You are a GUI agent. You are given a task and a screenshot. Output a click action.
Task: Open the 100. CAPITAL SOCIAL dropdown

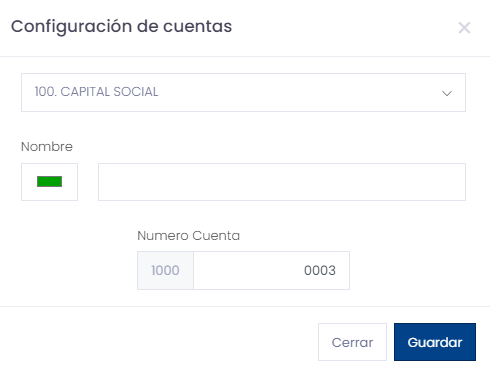tap(243, 92)
